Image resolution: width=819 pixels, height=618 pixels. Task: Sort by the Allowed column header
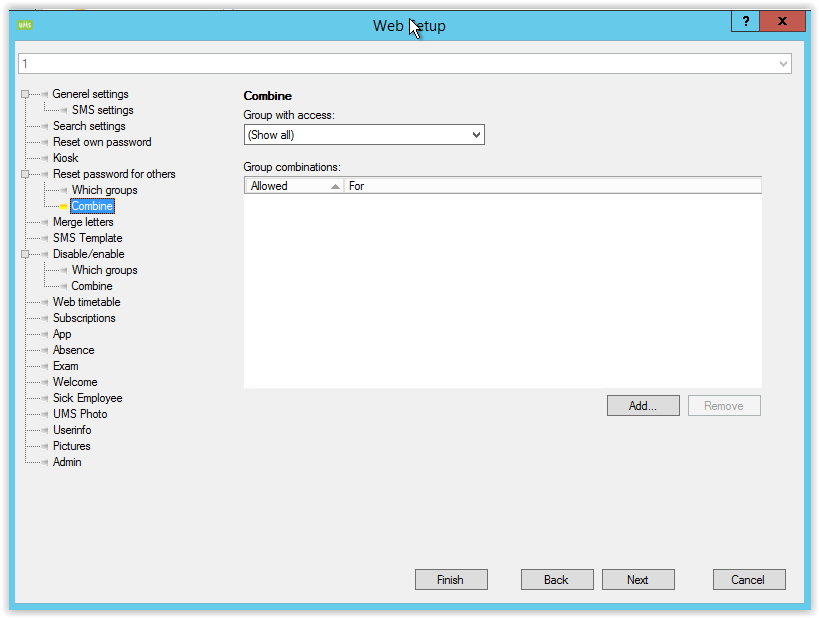pyautogui.click(x=290, y=186)
